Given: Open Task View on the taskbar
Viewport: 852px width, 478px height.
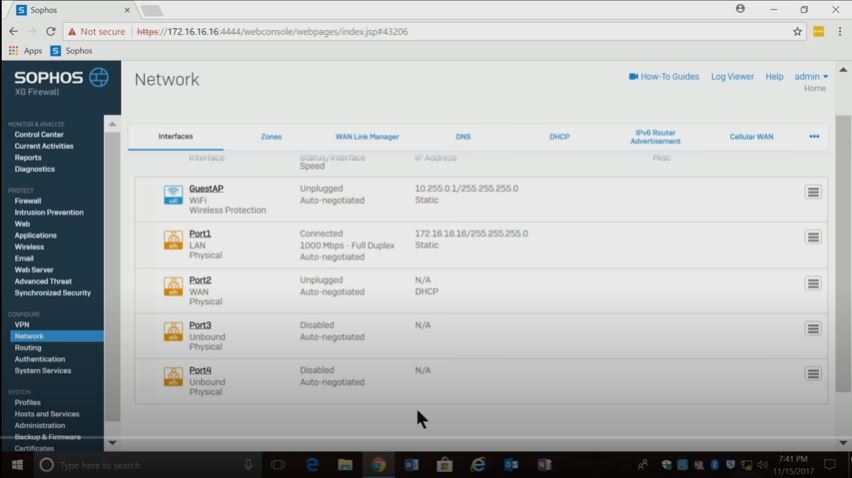Looking at the screenshot, I should 278,465.
